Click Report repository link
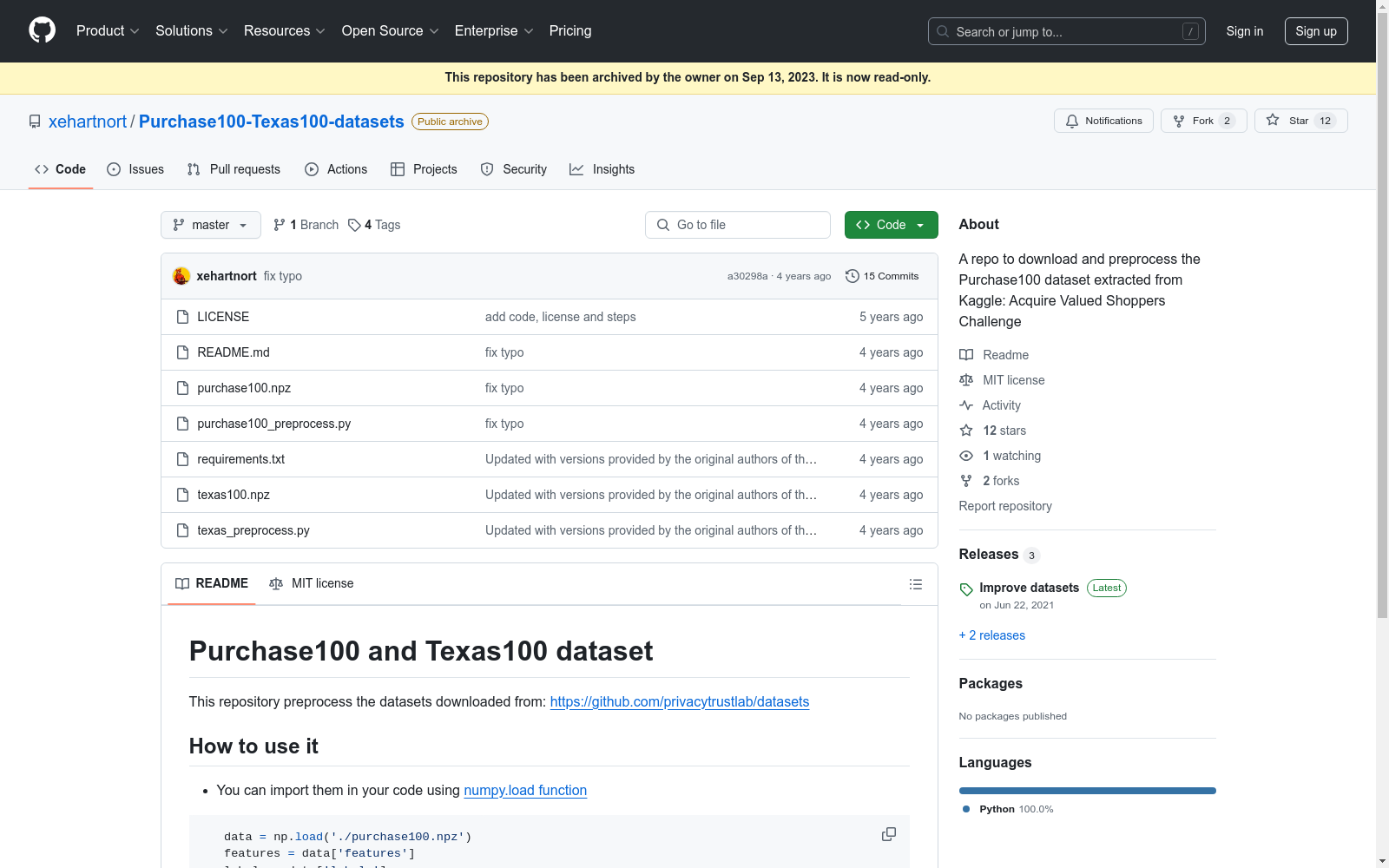1389x868 pixels. click(x=1005, y=506)
